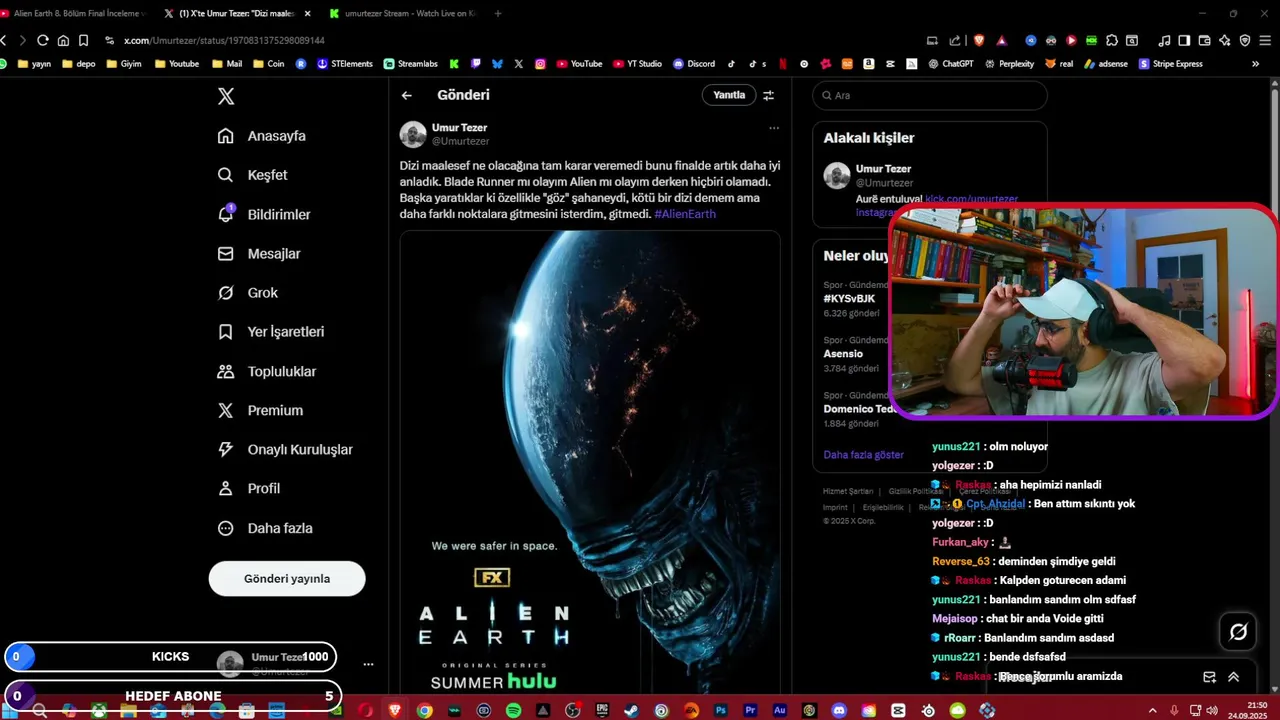Open Premium in X sidebar
Image resolution: width=1280 pixels, height=720 pixels.
click(x=261, y=410)
